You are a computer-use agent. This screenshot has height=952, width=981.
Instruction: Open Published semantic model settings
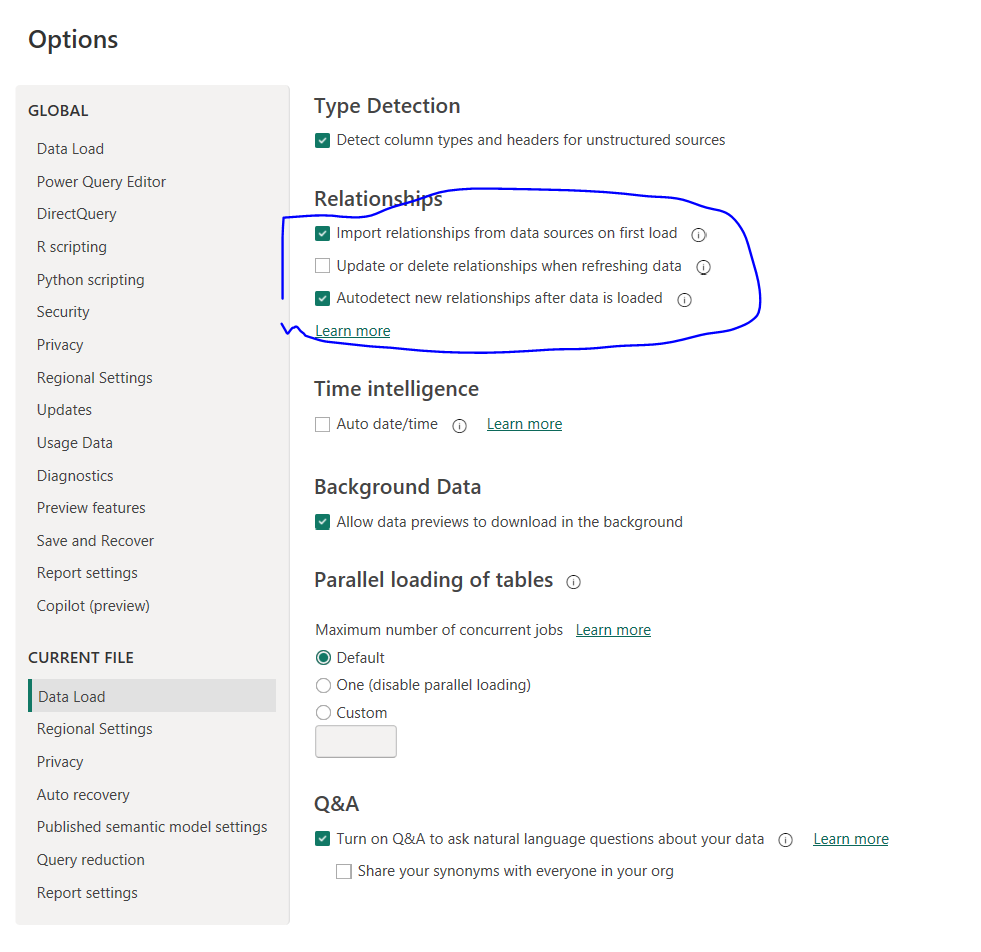[151, 827]
